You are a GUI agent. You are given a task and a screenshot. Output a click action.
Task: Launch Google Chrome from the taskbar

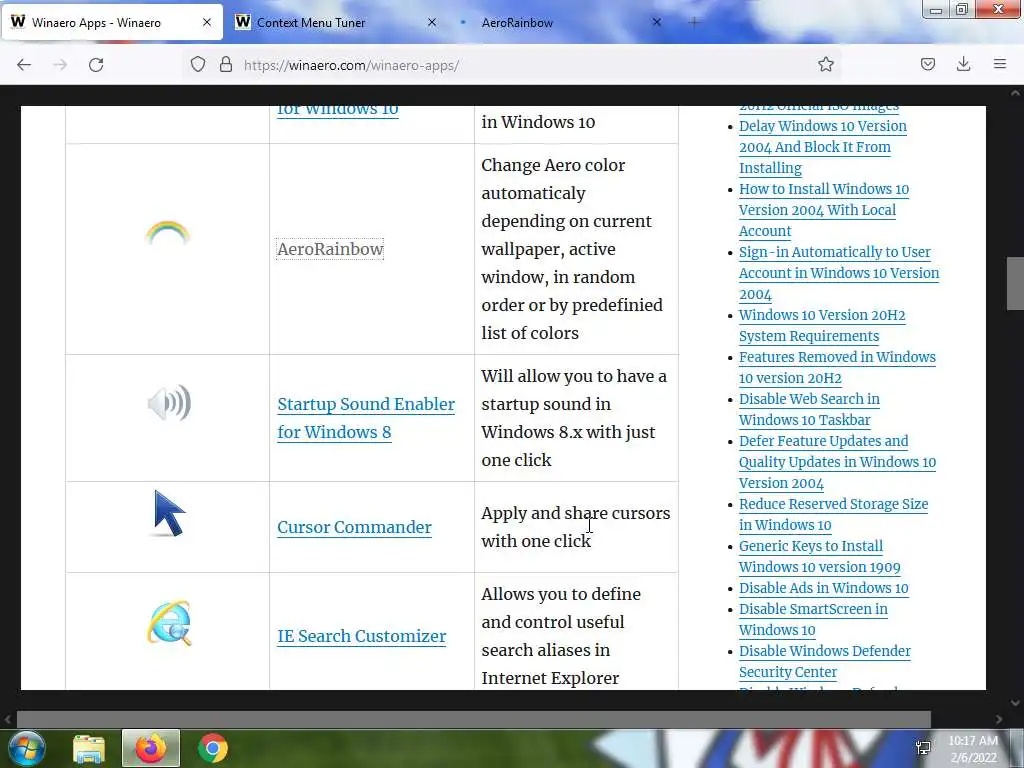tap(213, 748)
